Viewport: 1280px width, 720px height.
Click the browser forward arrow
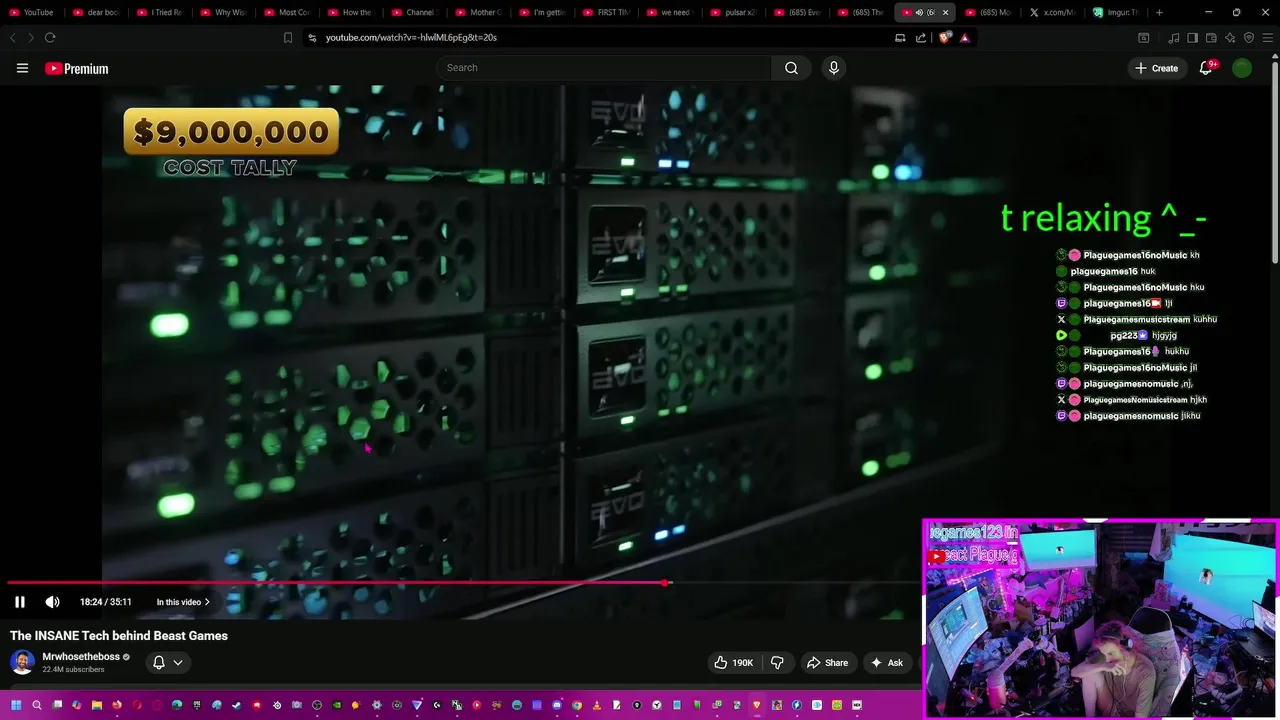click(30, 37)
